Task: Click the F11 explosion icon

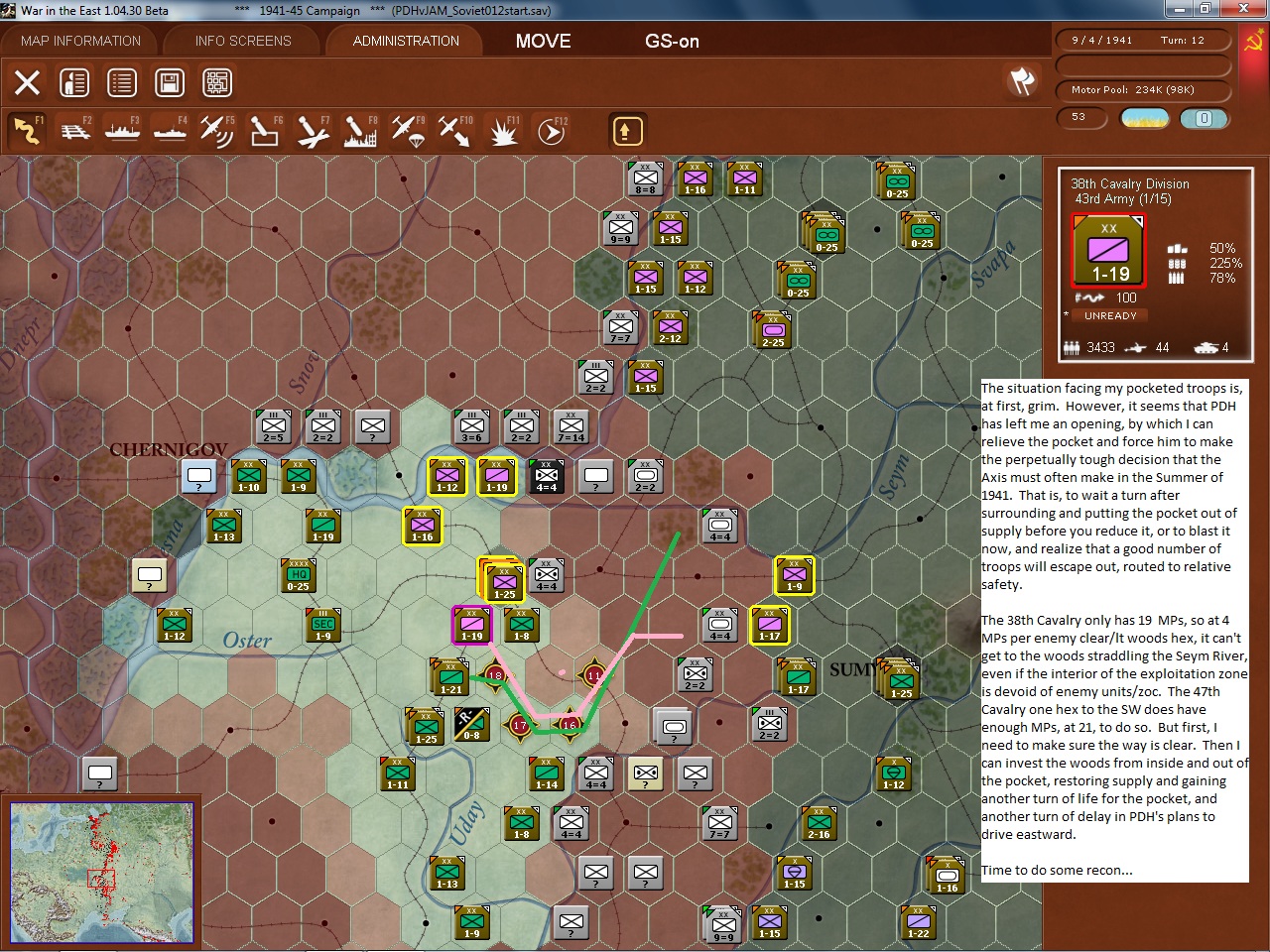Action: [504, 130]
